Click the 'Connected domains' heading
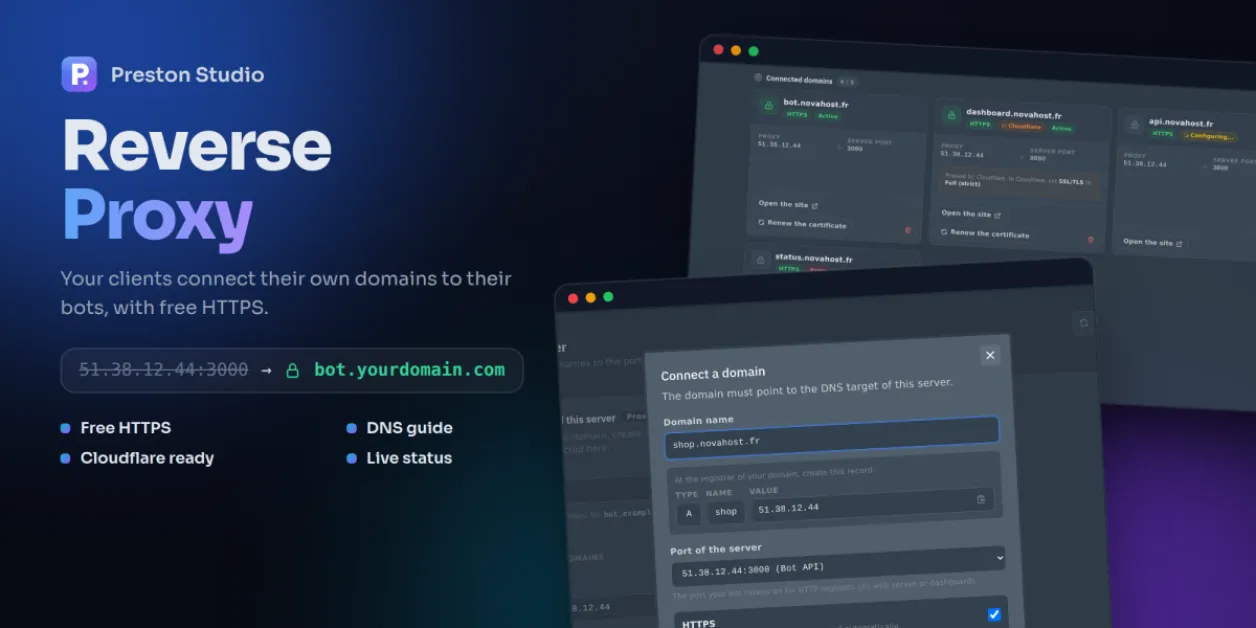Viewport: 1256px width, 628px height. pyautogui.click(x=799, y=79)
